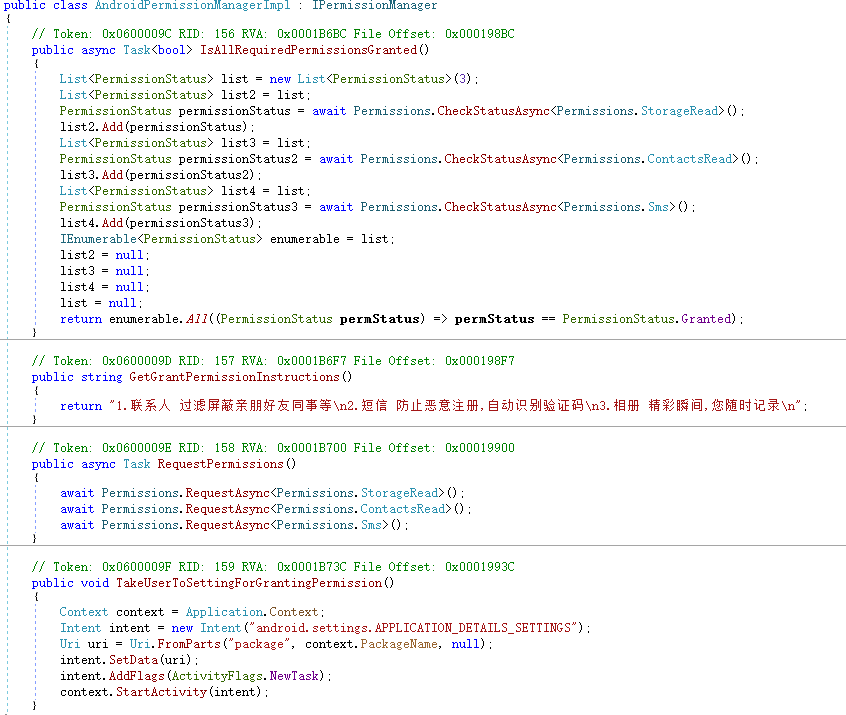Select the Token 0x0600009C comment line
The width and height of the screenshot is (846, 715).
tap(273, 34)
